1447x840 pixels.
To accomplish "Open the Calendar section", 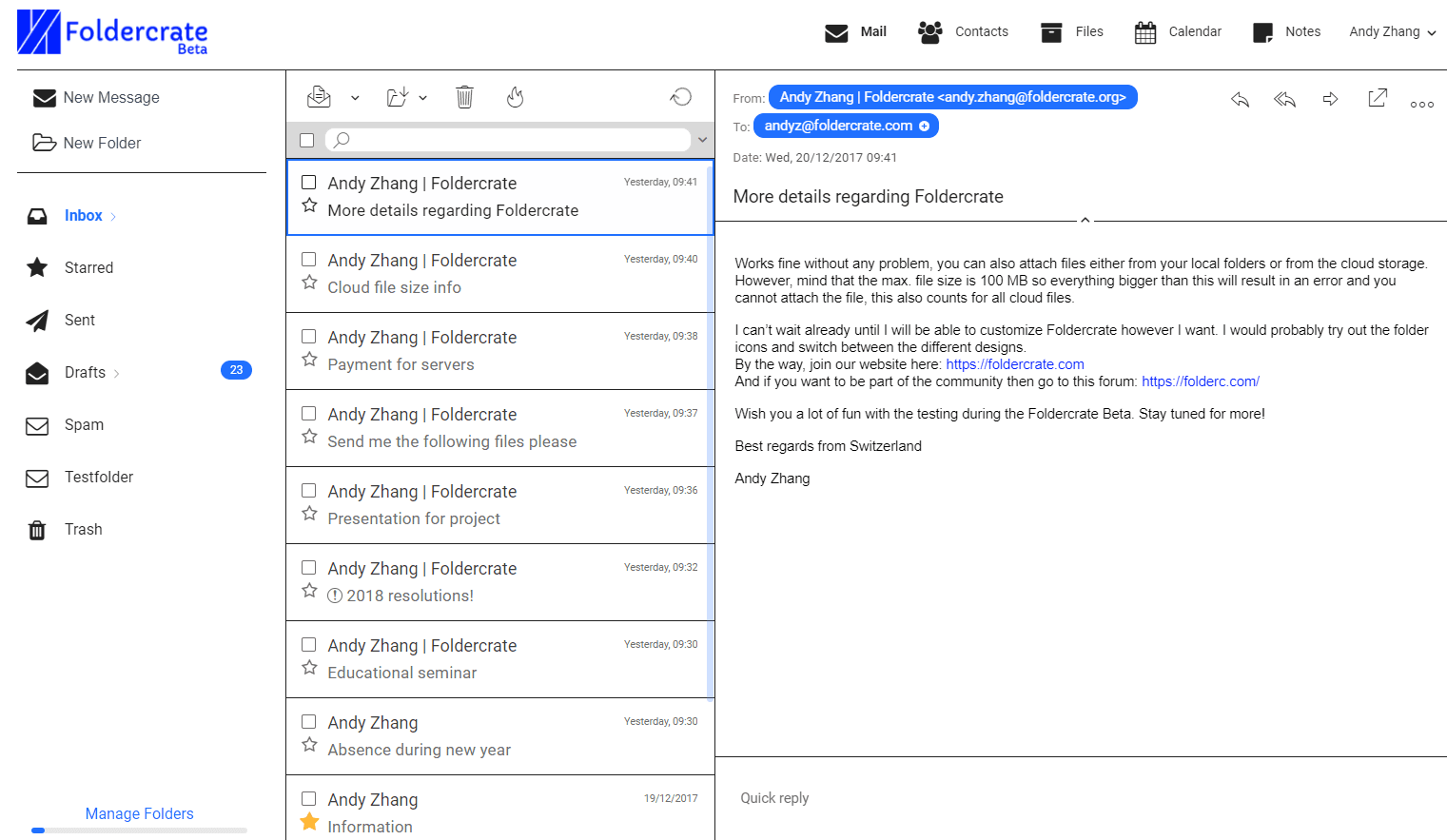I will (x=1178, y=31).
